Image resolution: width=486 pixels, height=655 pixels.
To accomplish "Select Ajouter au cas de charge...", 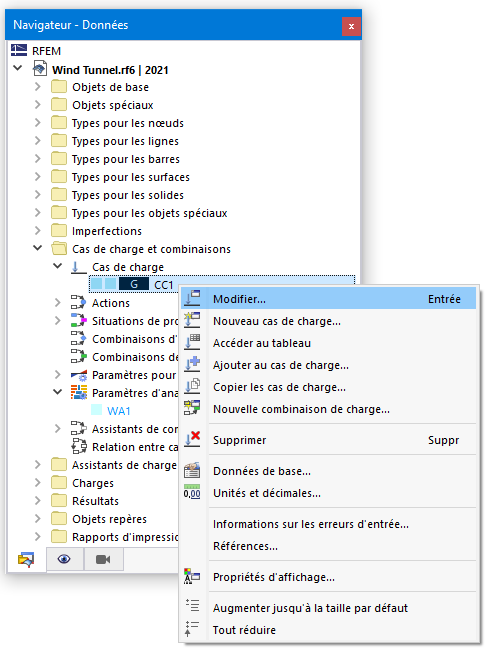I will pos(328,365).
